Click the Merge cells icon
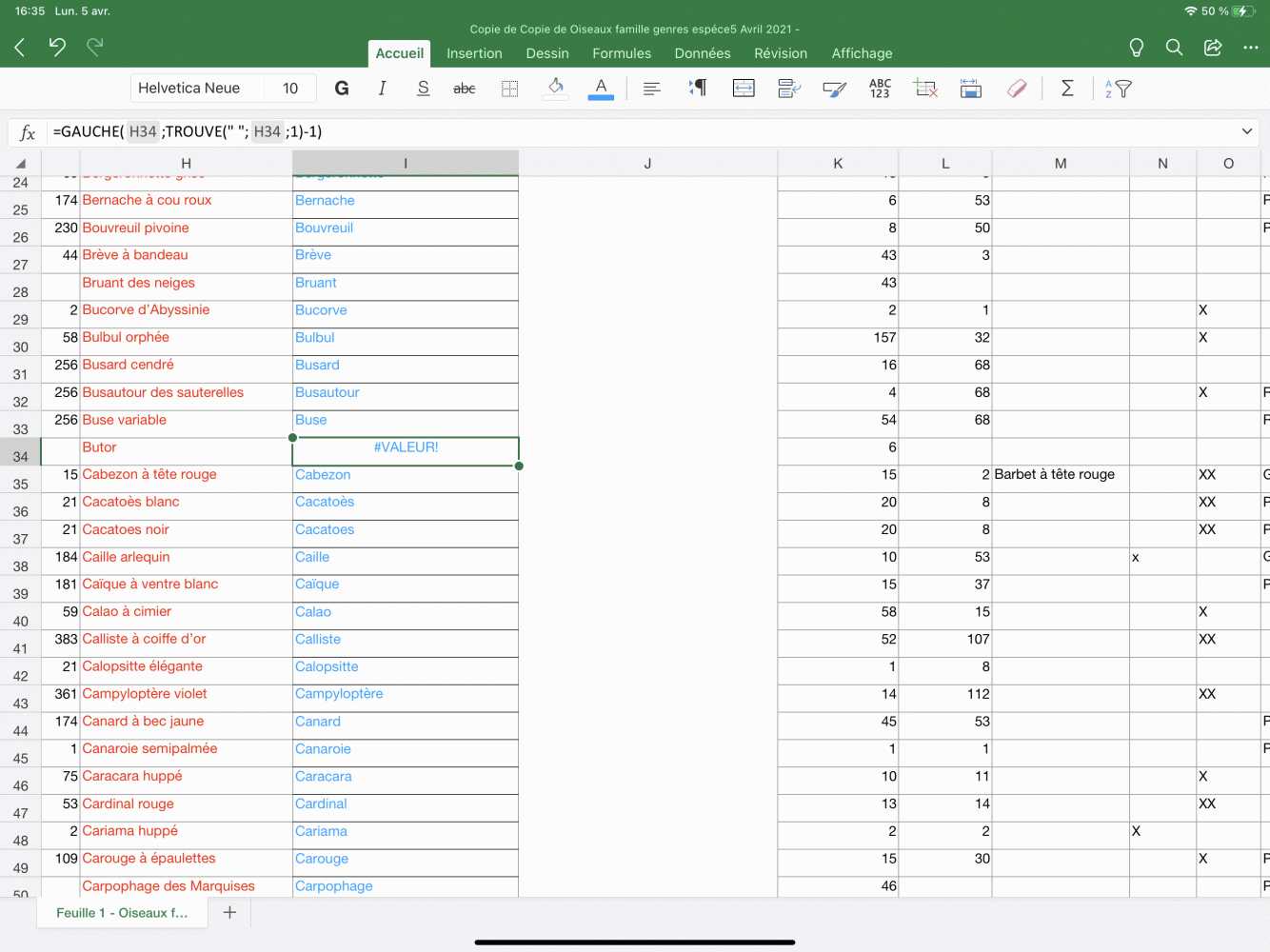The image size is (1270, 952). [x=744, y=89]
